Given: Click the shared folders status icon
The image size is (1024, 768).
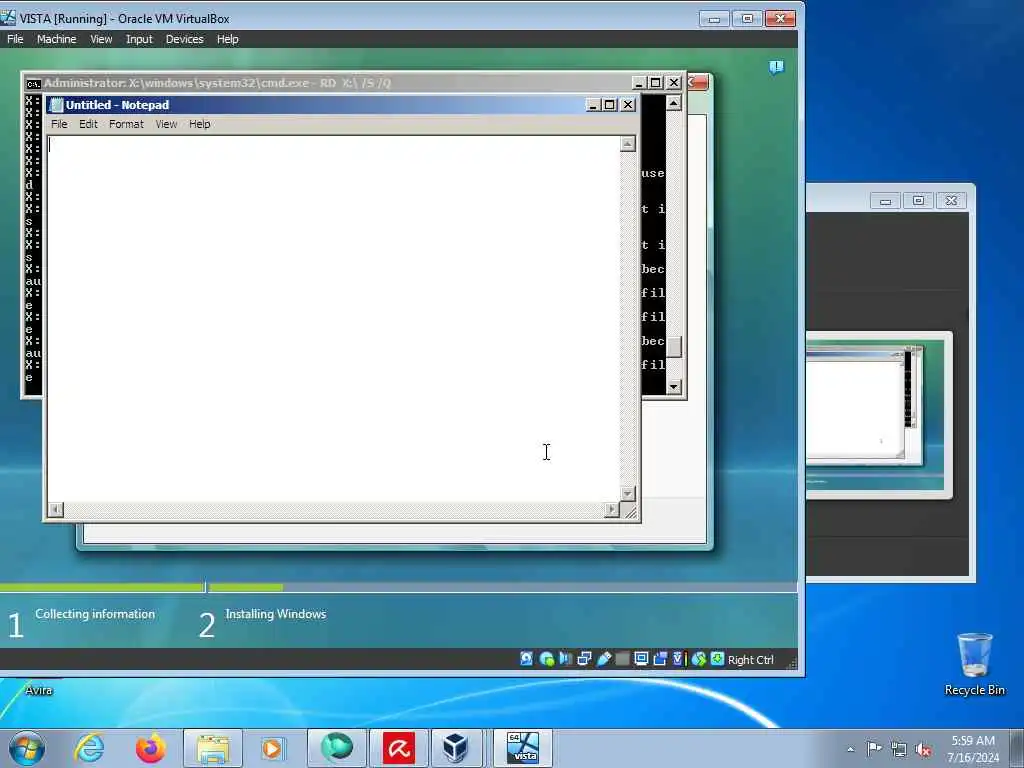Looking at the screenshot, I should [622, 659].
